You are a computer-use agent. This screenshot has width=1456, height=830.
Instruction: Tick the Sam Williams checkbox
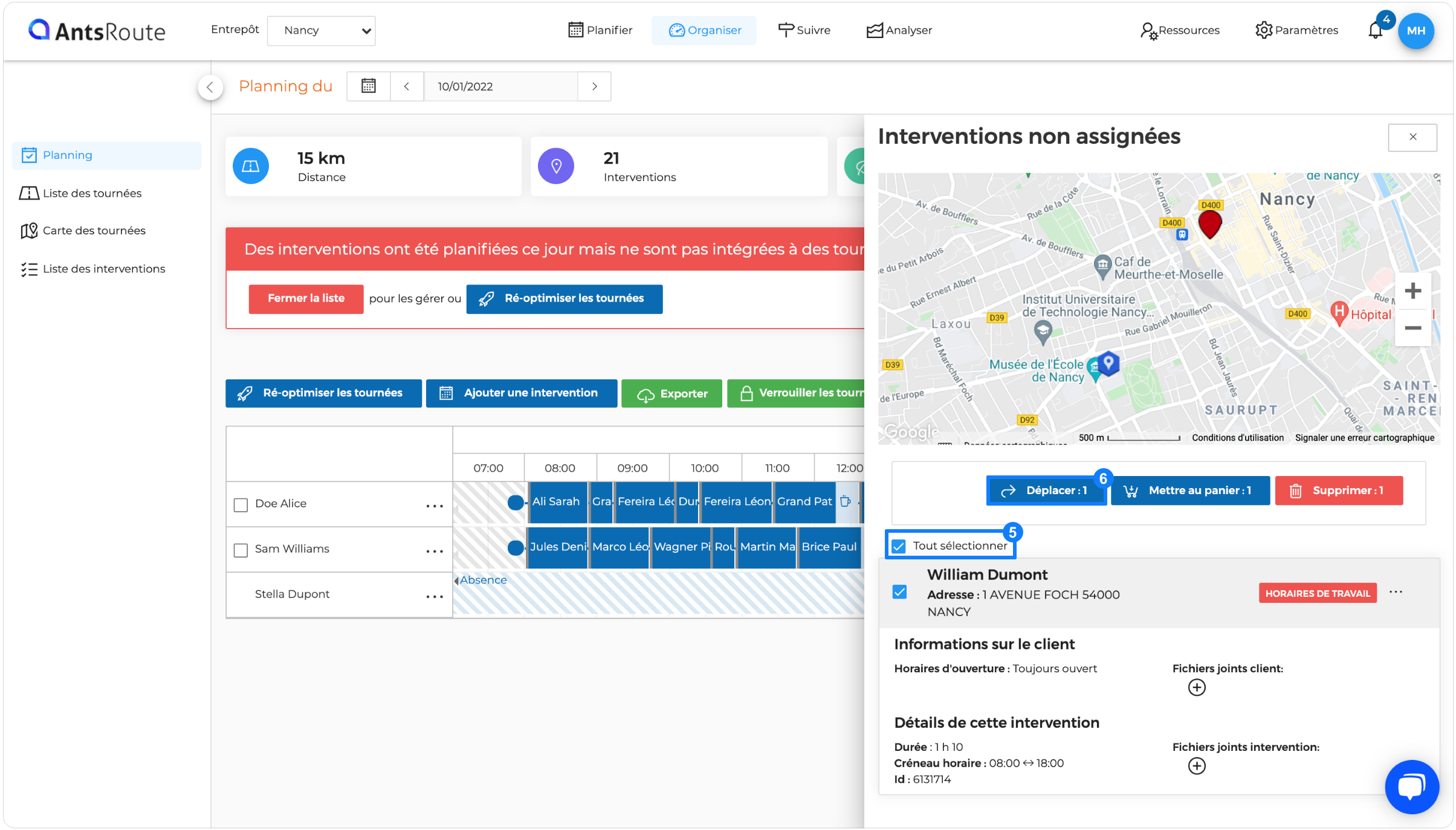pyautogui.click(x=241, y=550)
